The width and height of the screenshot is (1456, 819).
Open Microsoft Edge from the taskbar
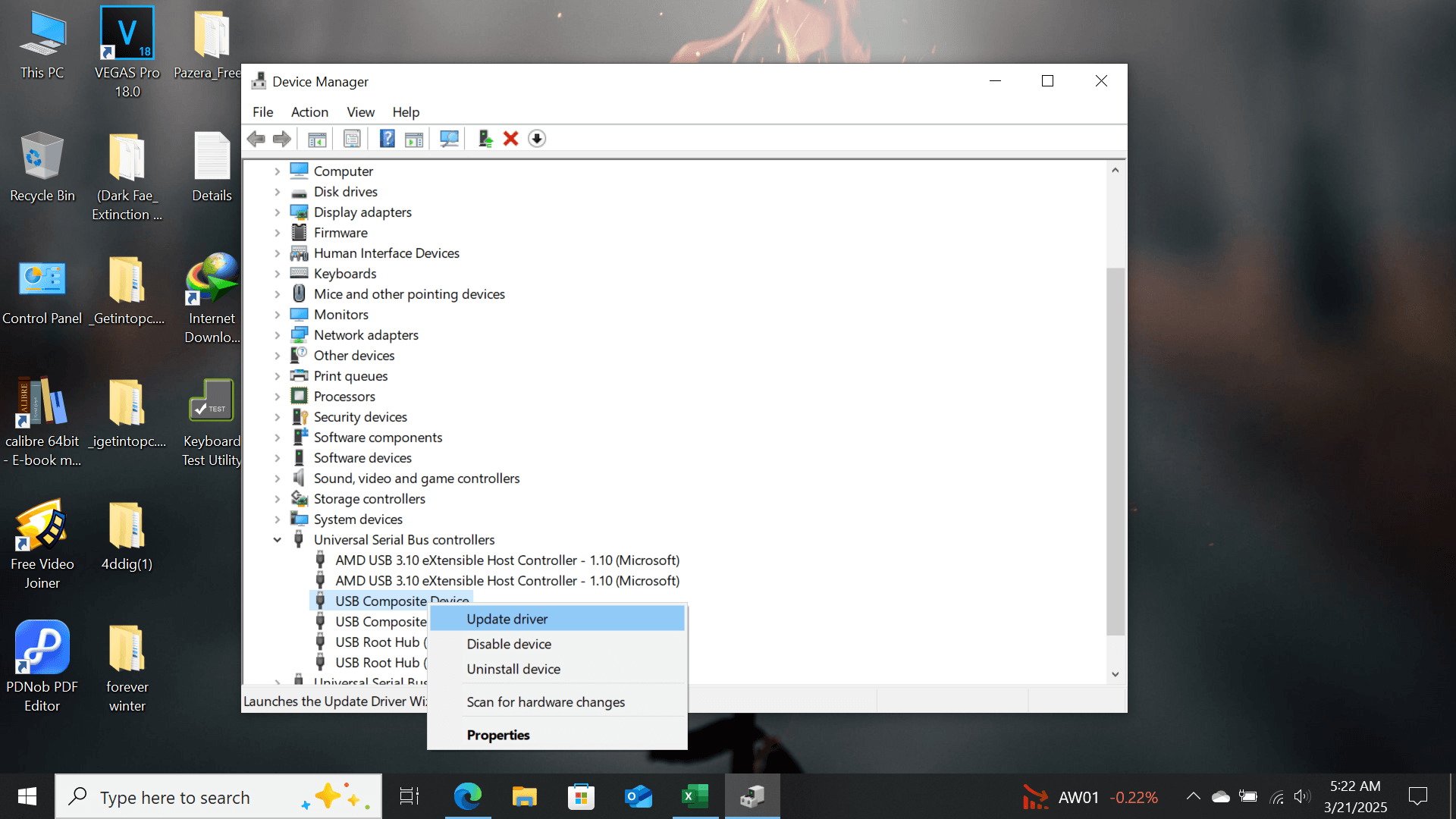(468, 796)
